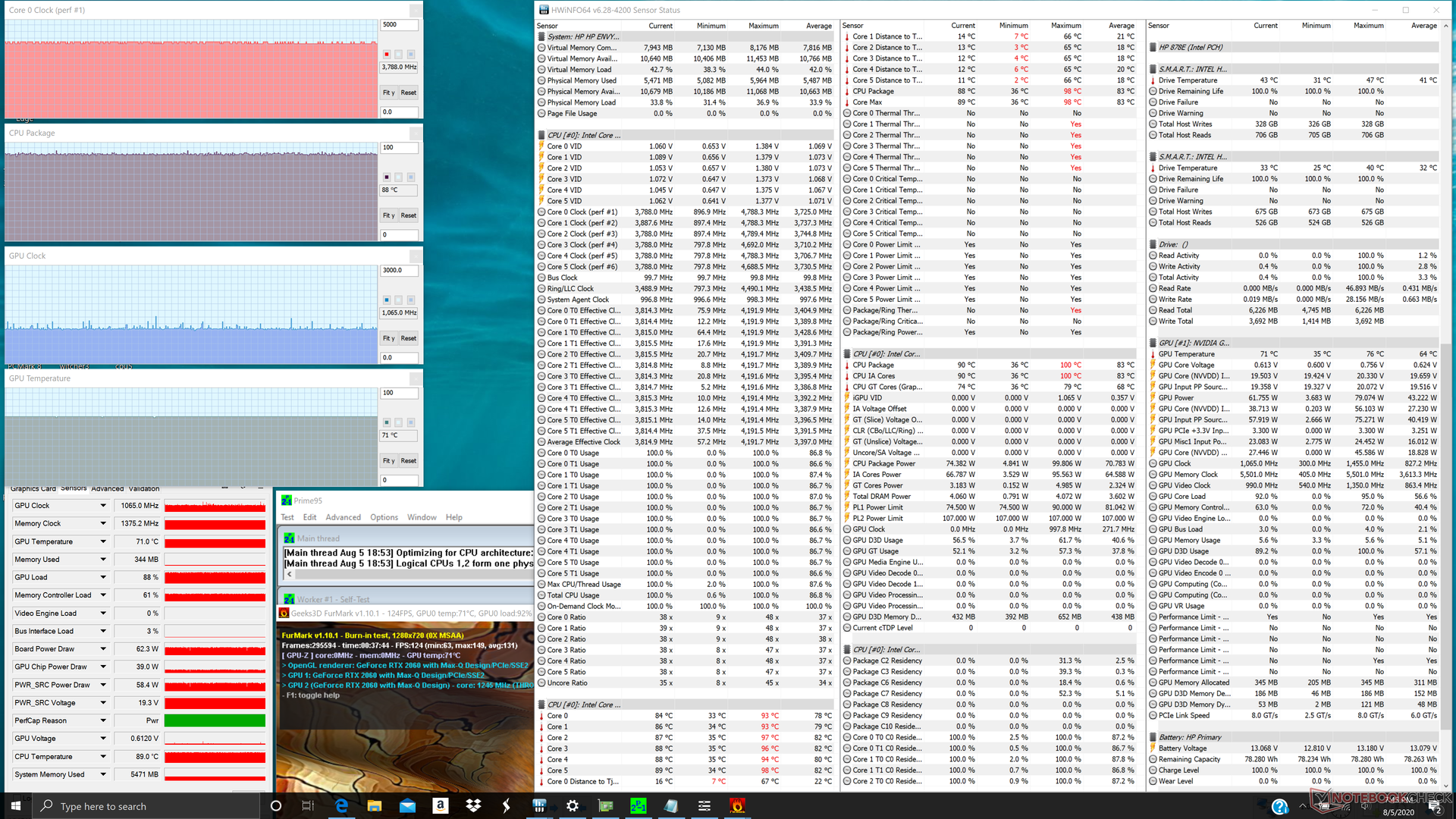Click the Amazon taskbar icon
Viewport: 1456px width, 819px height.
(x=441, y=805)
